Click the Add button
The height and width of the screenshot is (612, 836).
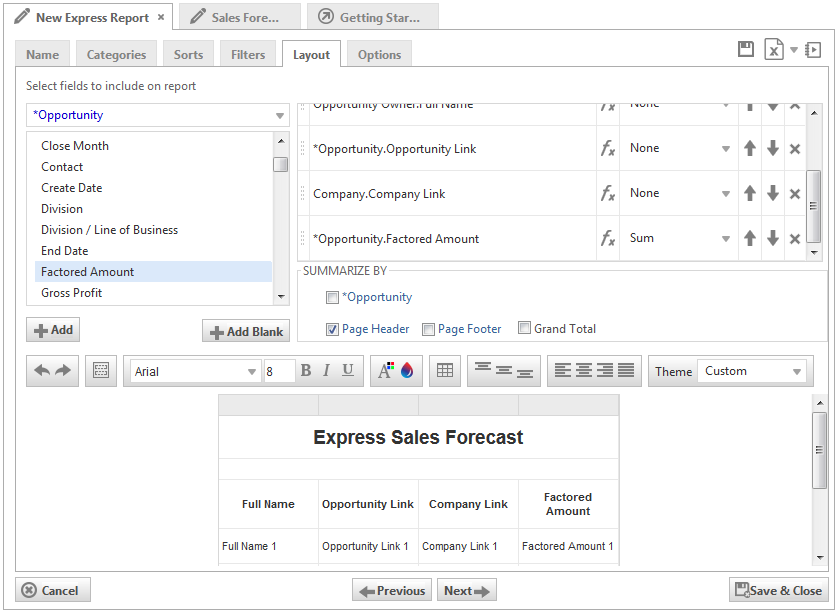(53, 330)
